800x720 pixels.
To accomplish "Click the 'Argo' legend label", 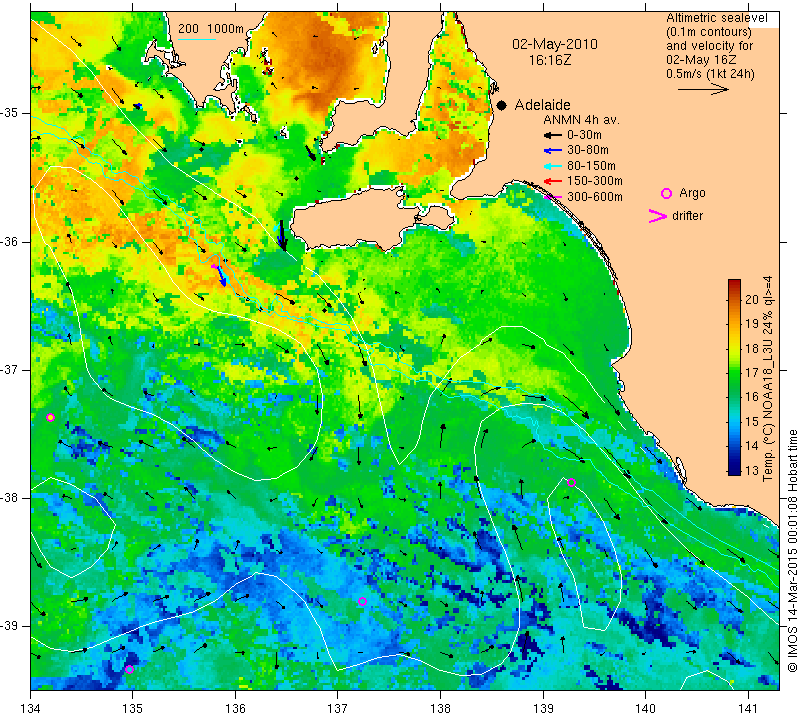I will (x=692, y=193).
